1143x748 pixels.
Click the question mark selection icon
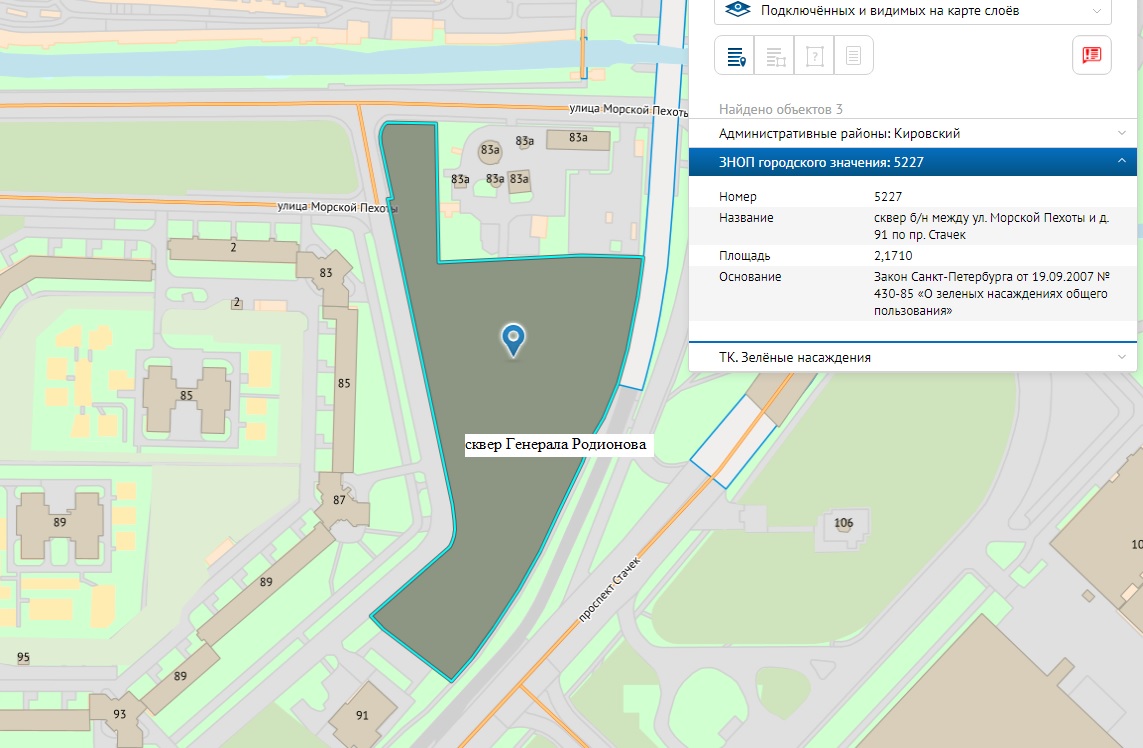pyautogui.click(x=814, y=56)
